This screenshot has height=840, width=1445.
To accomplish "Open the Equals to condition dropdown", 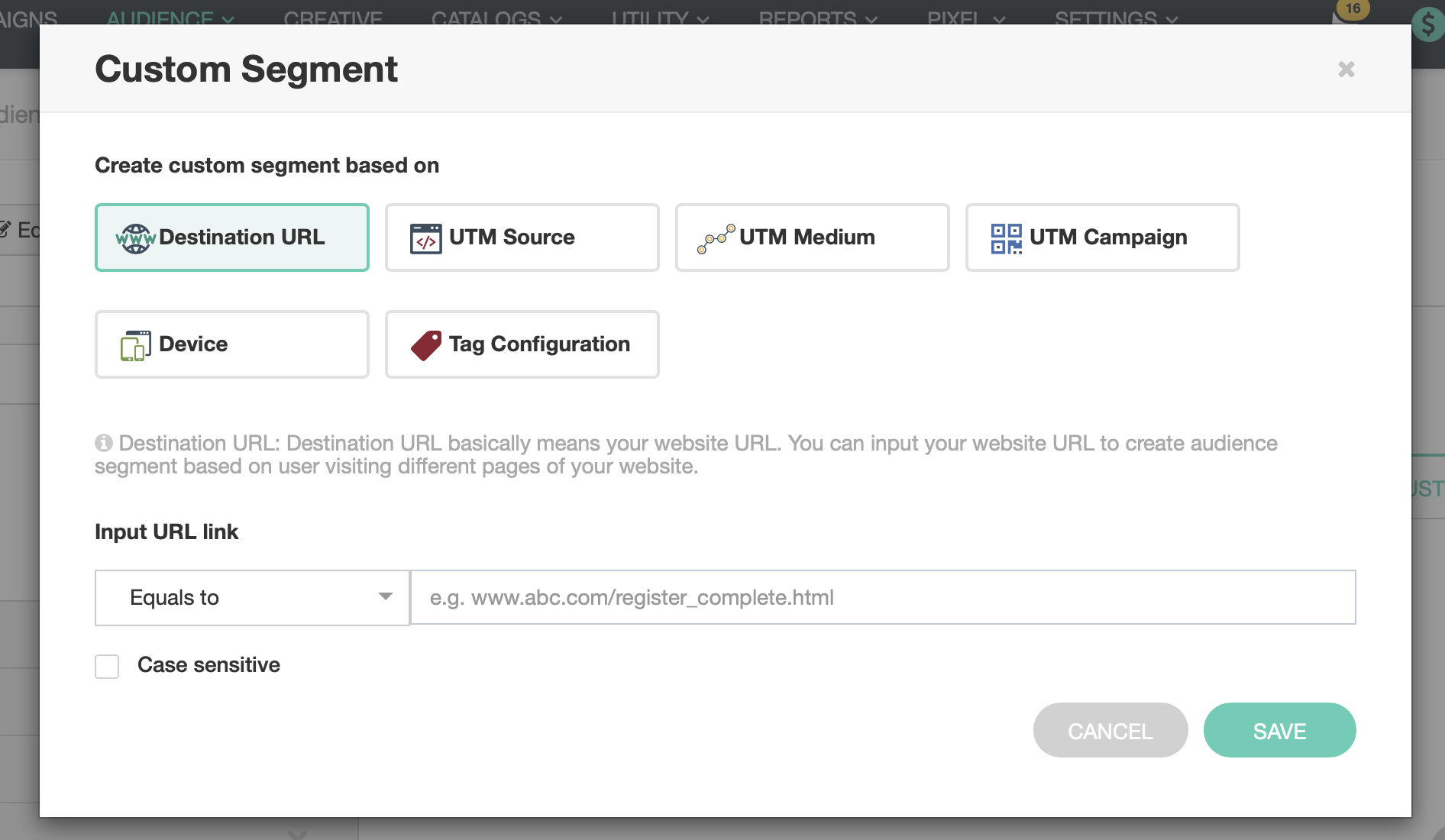I will (252, 597).
